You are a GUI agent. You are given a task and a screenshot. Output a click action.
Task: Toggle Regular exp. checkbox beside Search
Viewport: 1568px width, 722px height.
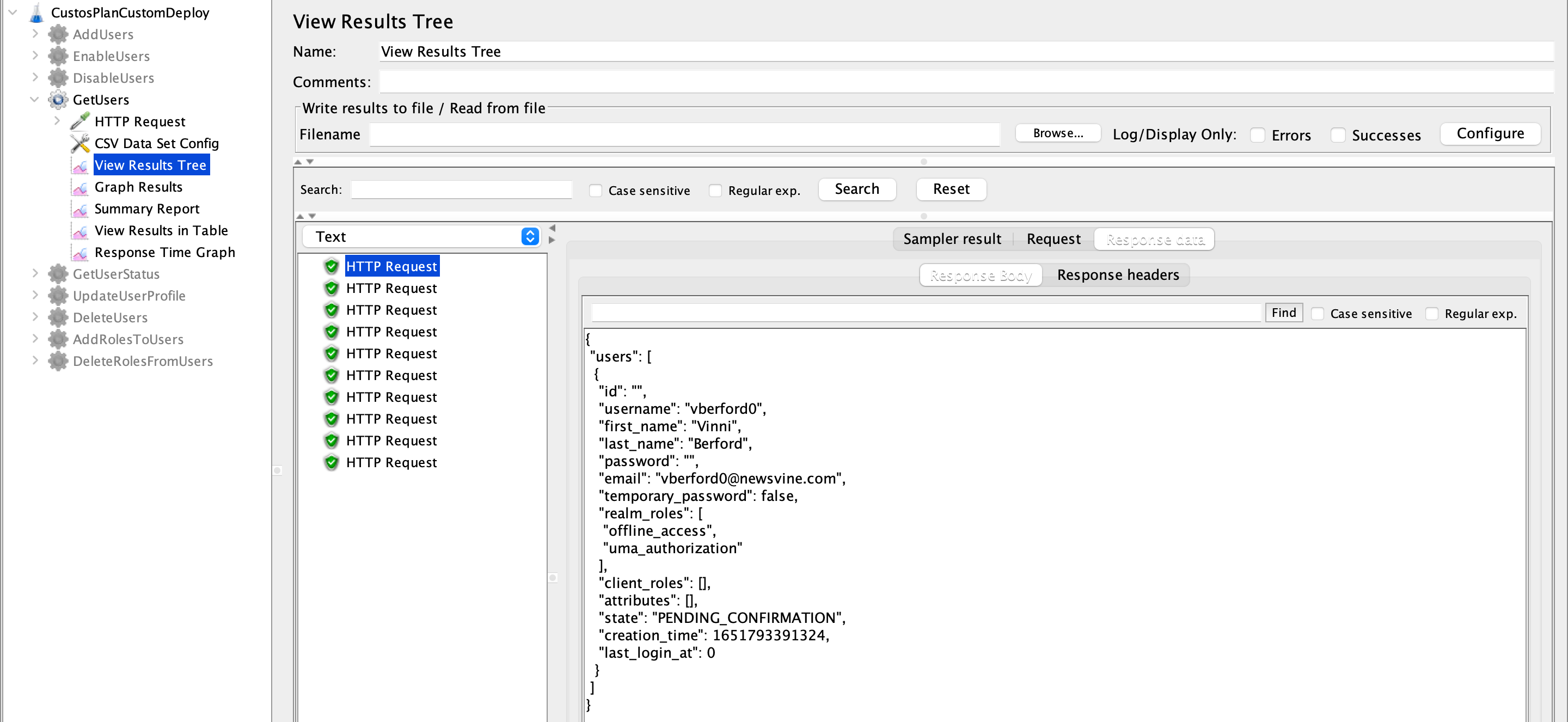pos(715,191)
